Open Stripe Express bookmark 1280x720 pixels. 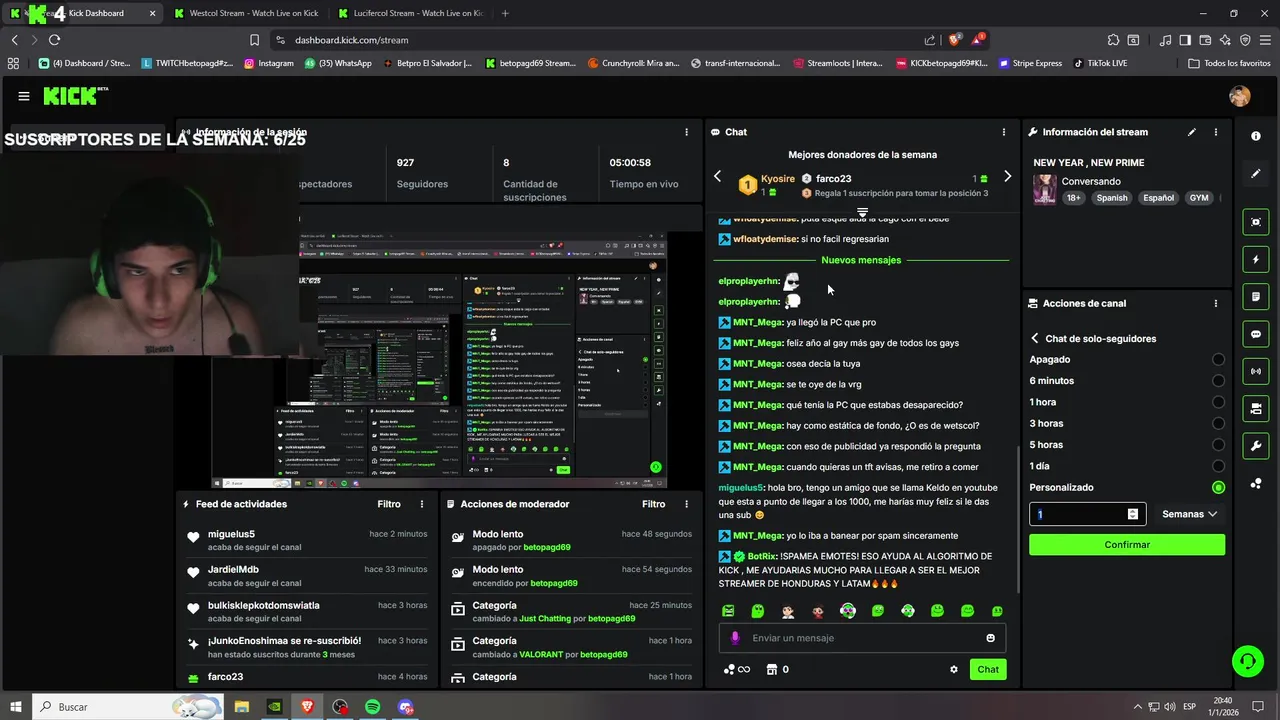(x=1029, y=63)
